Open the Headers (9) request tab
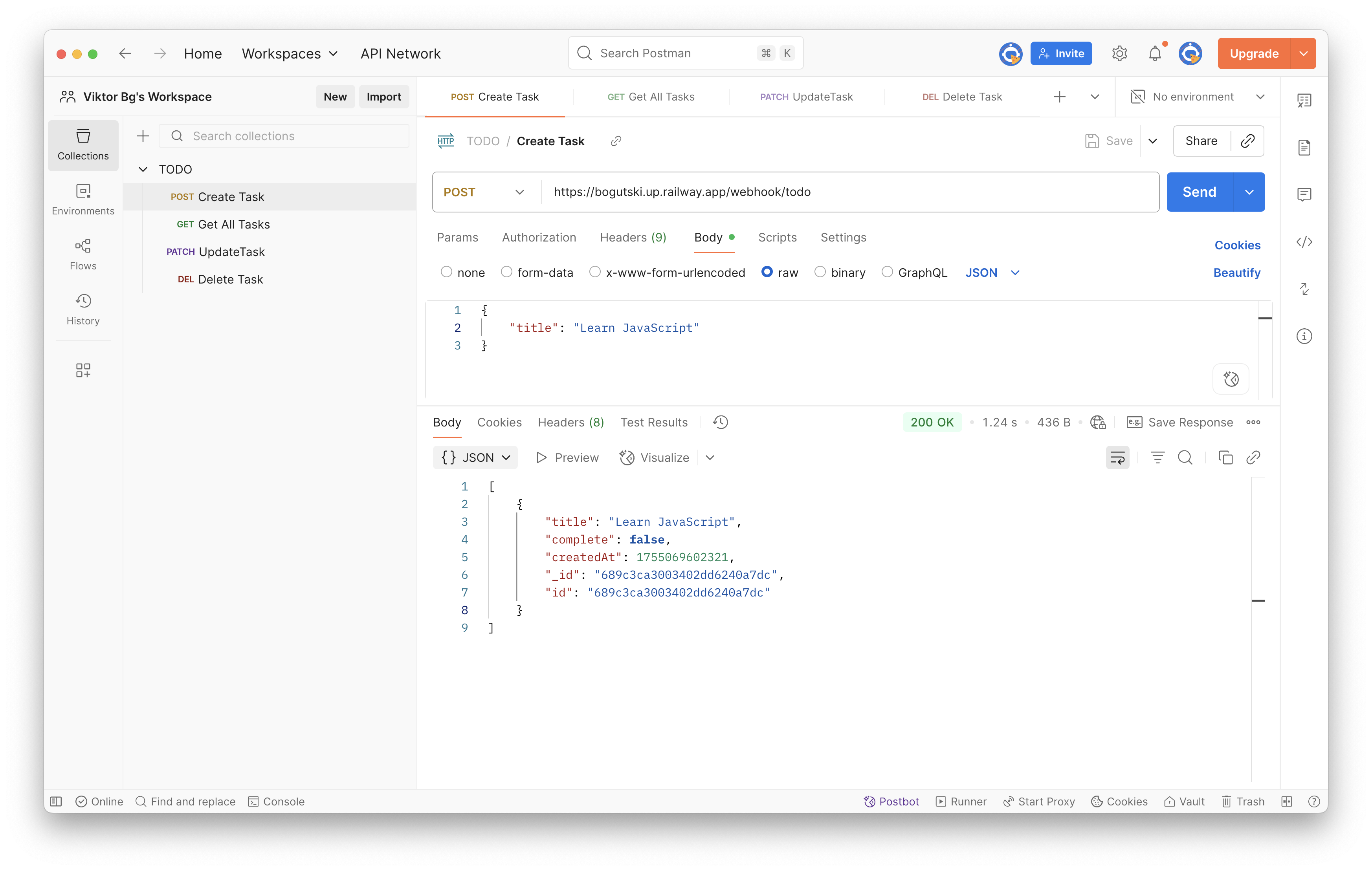 click(633, 238)
